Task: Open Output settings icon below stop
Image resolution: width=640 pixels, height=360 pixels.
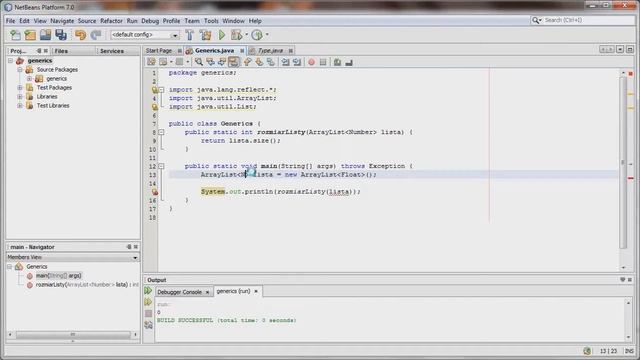Action: click(148, 325)
